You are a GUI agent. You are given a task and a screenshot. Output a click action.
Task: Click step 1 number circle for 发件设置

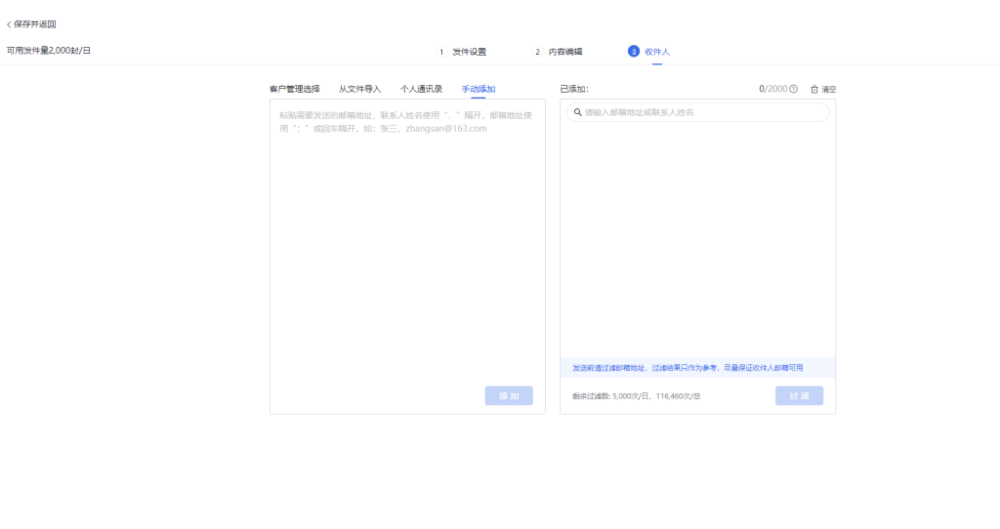point(441,51)
